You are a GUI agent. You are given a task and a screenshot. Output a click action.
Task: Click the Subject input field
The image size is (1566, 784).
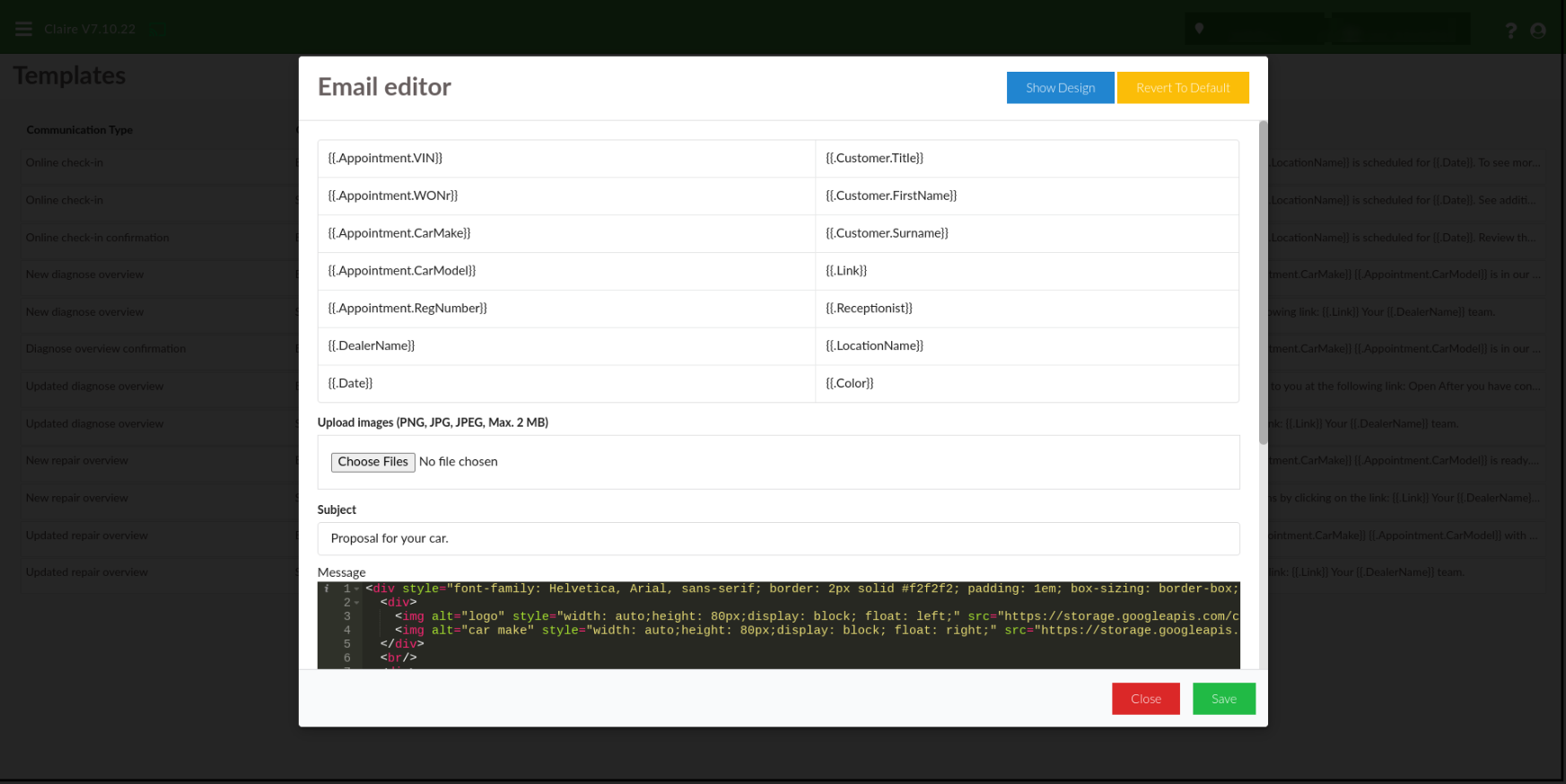778,539
